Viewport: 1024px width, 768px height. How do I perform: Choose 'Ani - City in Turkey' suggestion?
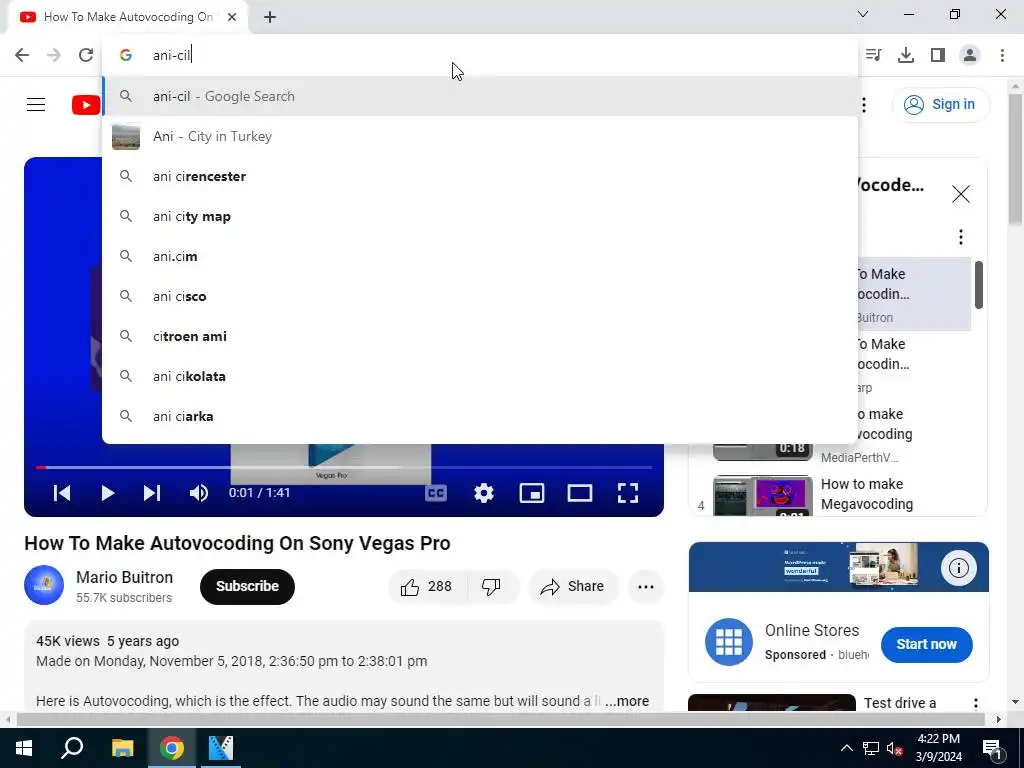coord(480,136)
